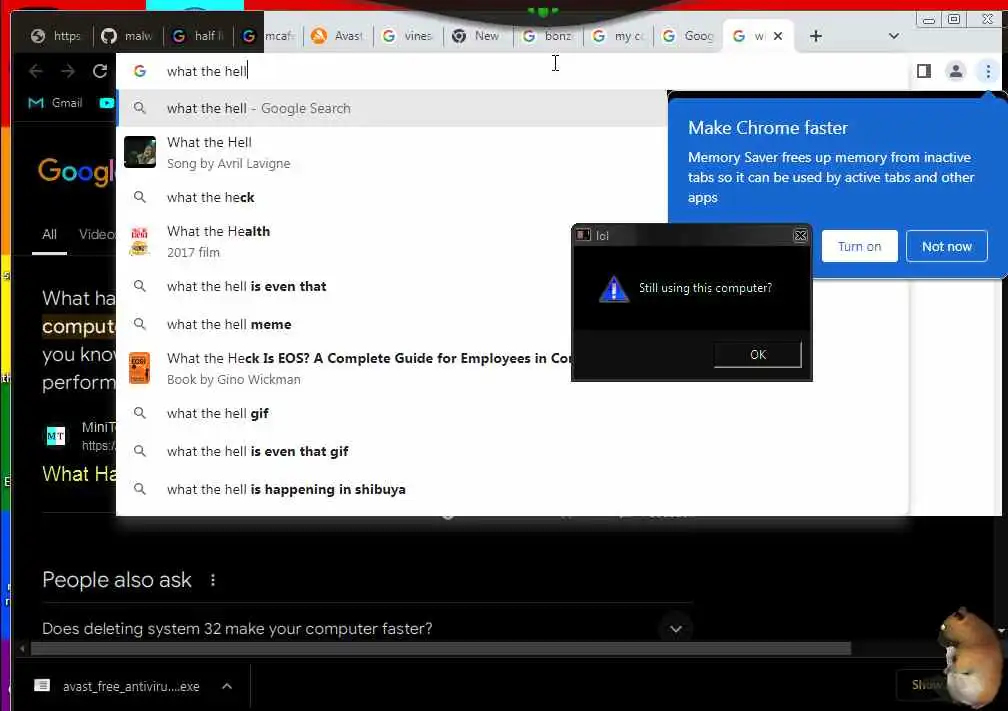Image resolution: width=1008 pixels, height=711 pixels.
Task: Open the Chrome profile avatar icon
Action: [956, 71]
